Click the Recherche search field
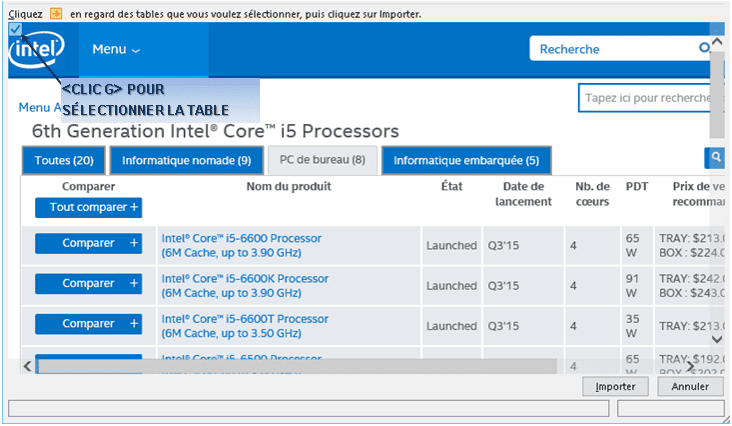The width and height of the screenshot is (732, 426). 620,49
